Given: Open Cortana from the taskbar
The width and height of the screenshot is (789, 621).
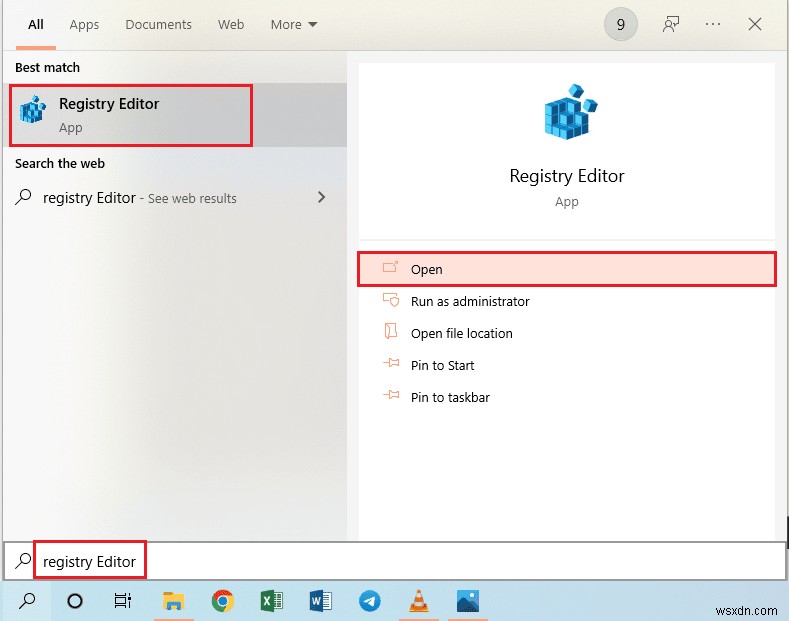Looking at the screenshot, I should [x=75, y=600].
